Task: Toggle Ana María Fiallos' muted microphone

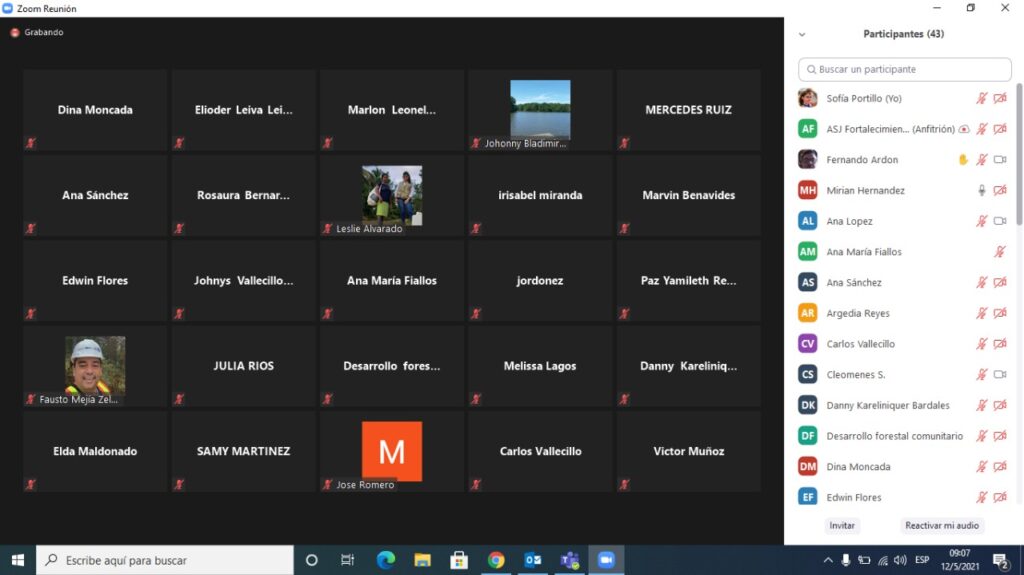Action: [x=999, y=252]
